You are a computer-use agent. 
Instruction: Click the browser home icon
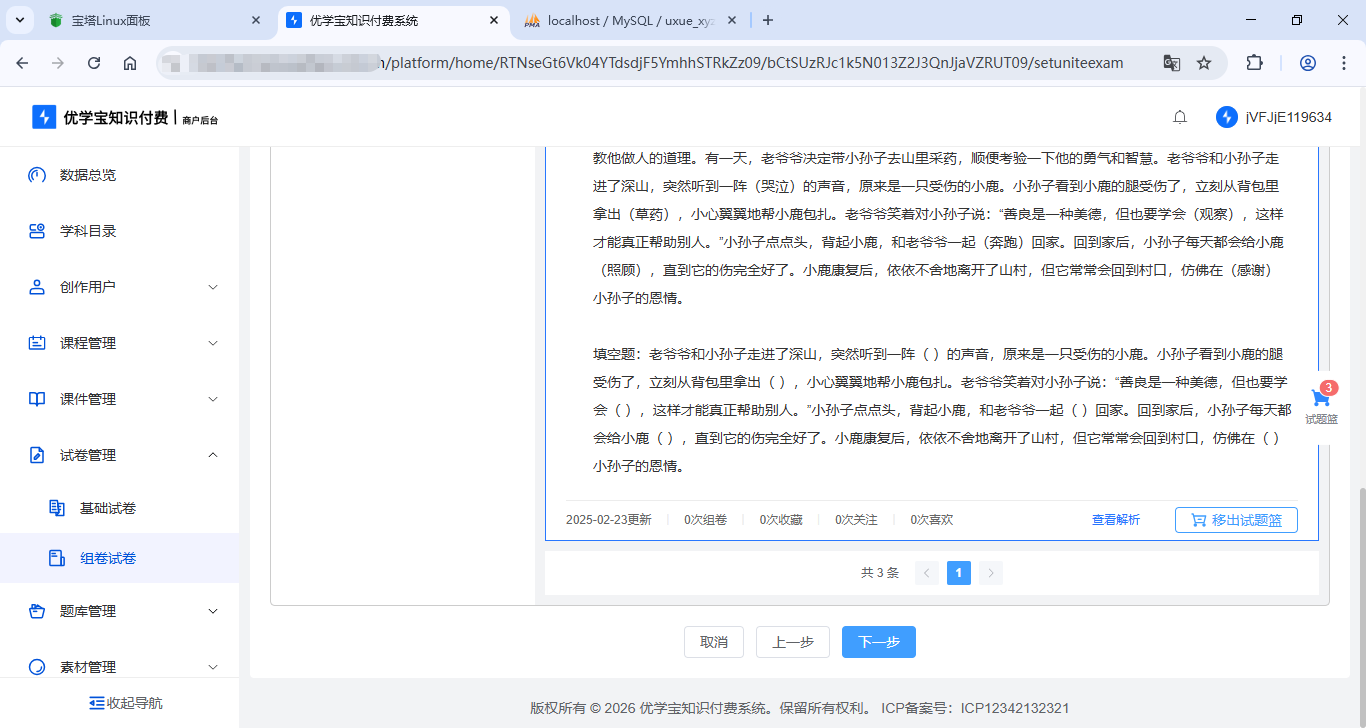pyautogui.click(x=130, y=62)
